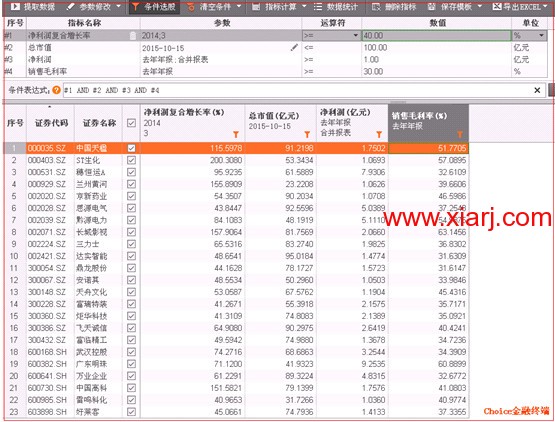Open 参数修改 pencil tool

71,6
